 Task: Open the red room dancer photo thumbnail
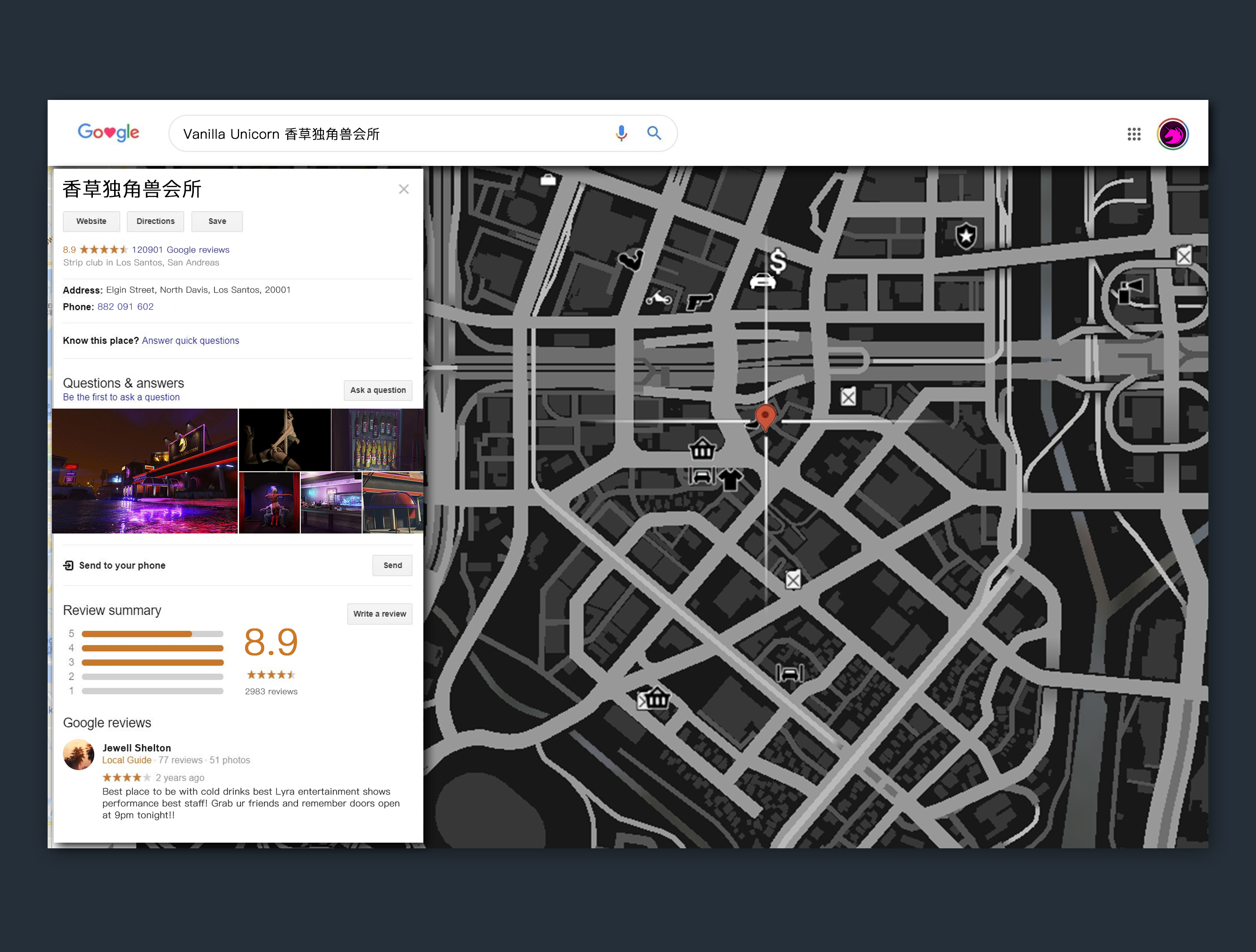point(269,503)
